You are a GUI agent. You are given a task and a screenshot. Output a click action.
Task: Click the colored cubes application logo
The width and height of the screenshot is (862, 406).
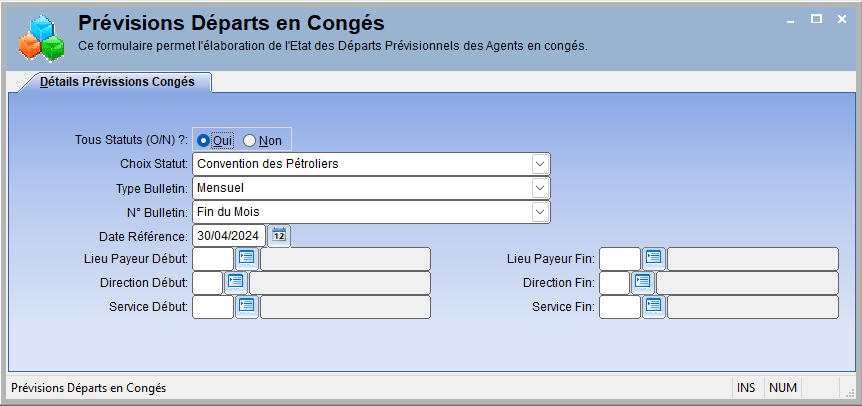[x=42, y=38]
